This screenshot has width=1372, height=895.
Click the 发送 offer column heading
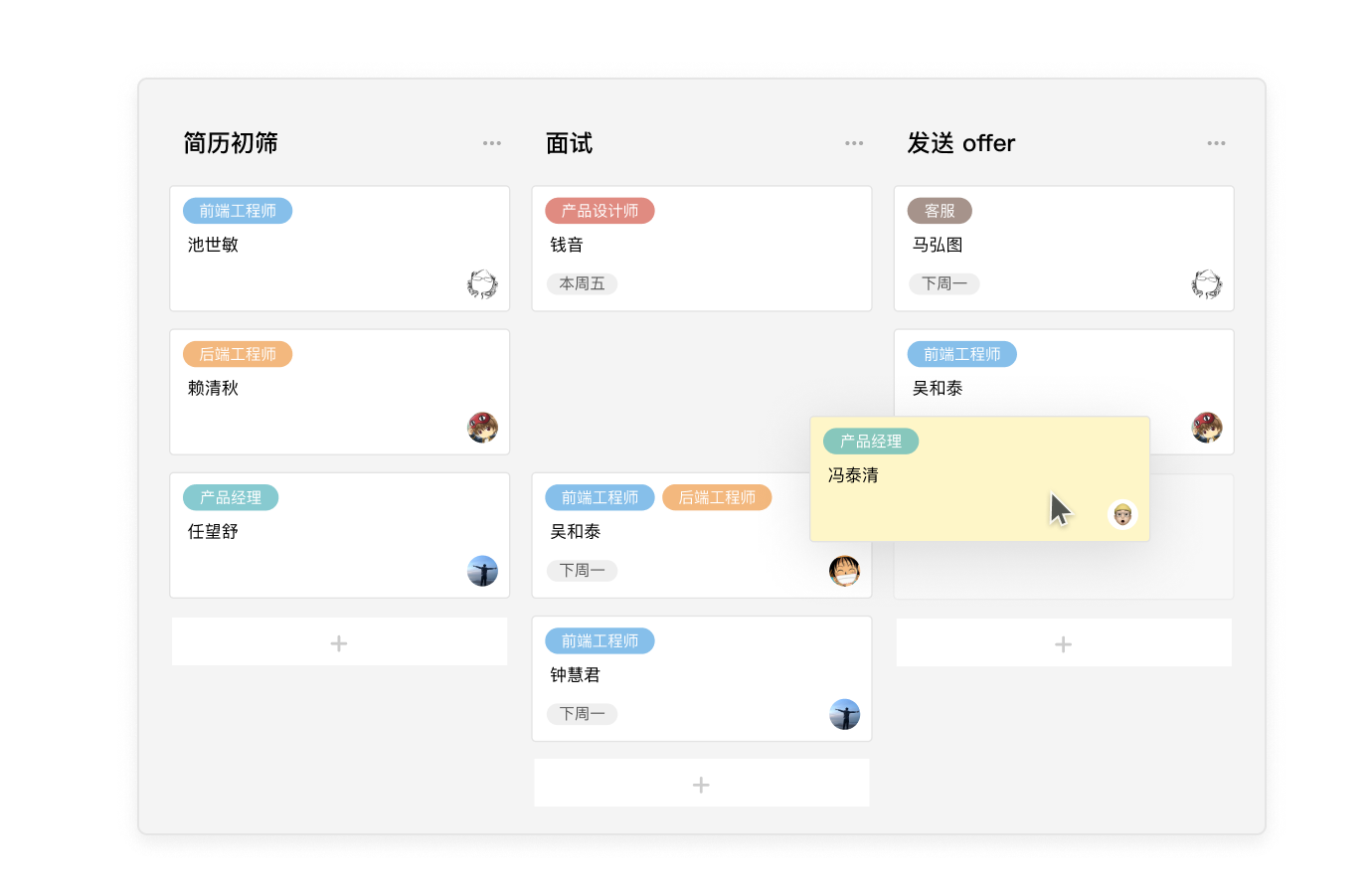(960, 143)
